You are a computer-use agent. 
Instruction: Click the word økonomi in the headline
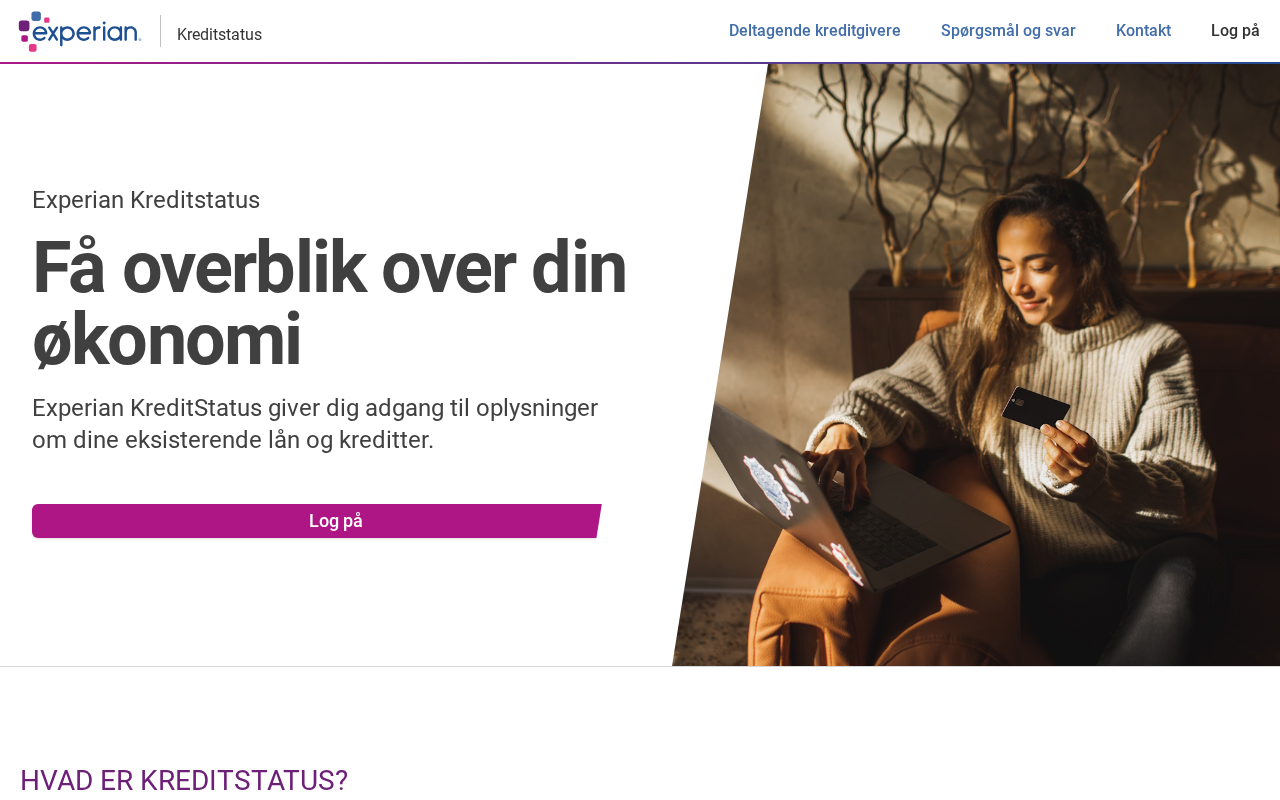(x=166, y=340)
